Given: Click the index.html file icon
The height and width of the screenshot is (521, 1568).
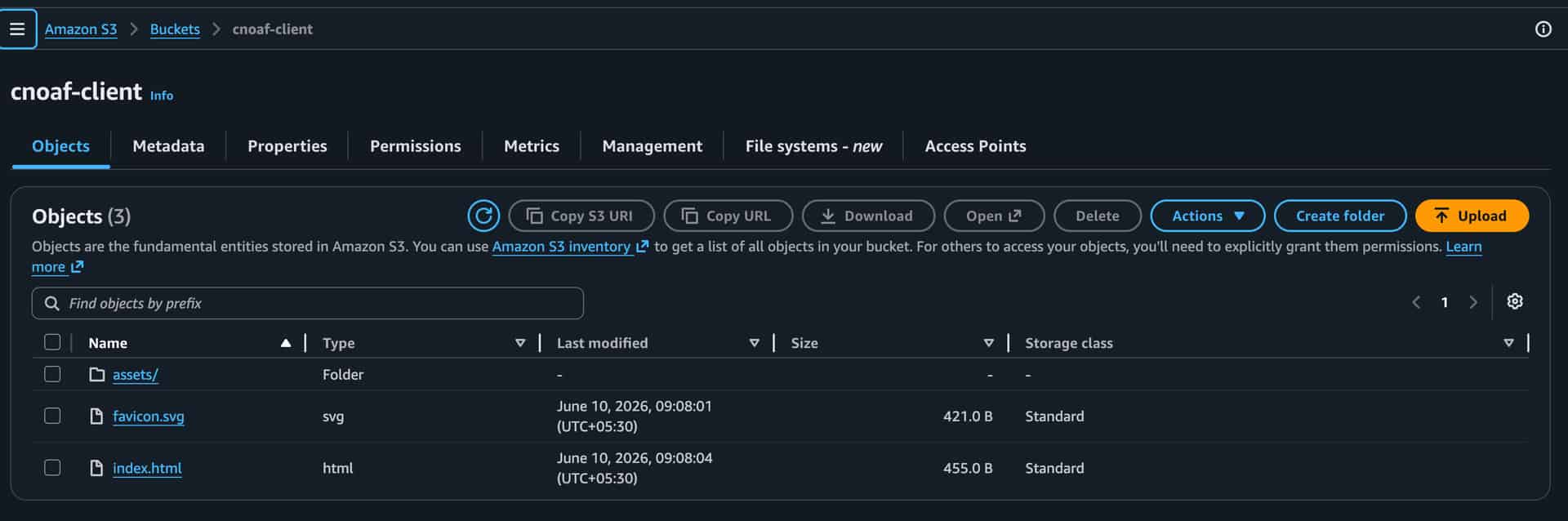Looking at the screenshot, I should (96, 468).
